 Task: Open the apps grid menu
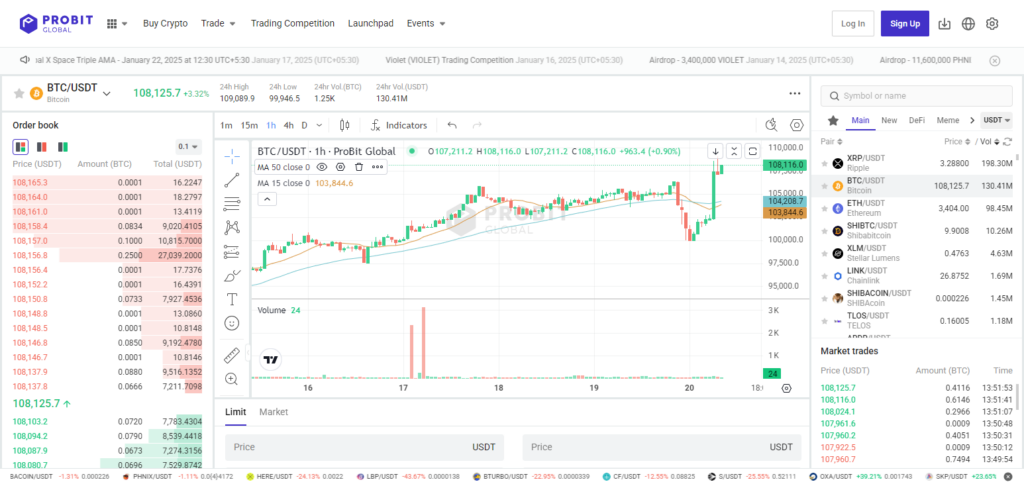[116, 24]
